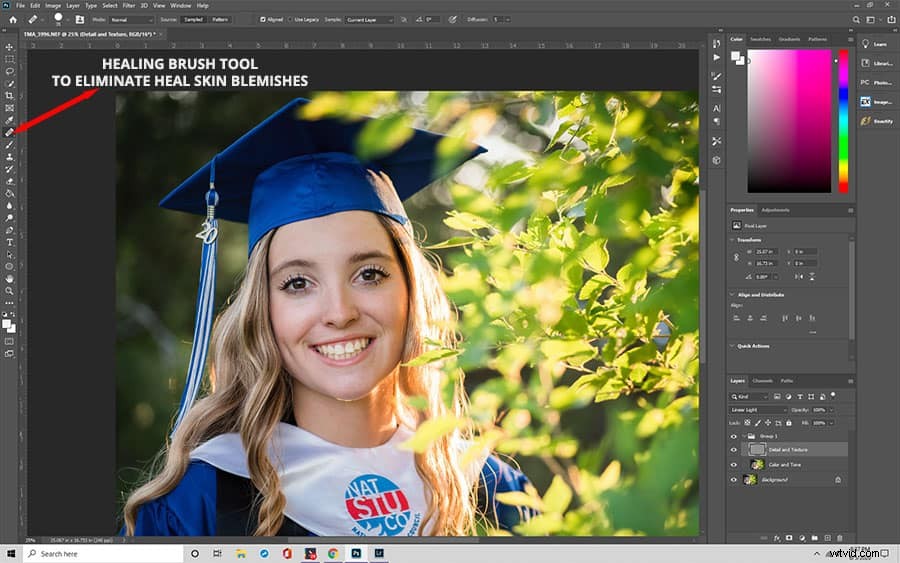Image resolution: width=900 pixels, height=563 pixels.
Task: Toggle the layer filter on/off switch
Action: [833, 395]
